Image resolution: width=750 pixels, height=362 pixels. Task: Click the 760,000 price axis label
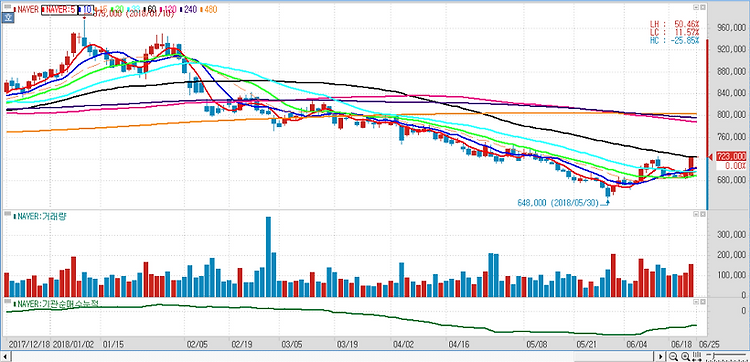(x=732, y=137)
